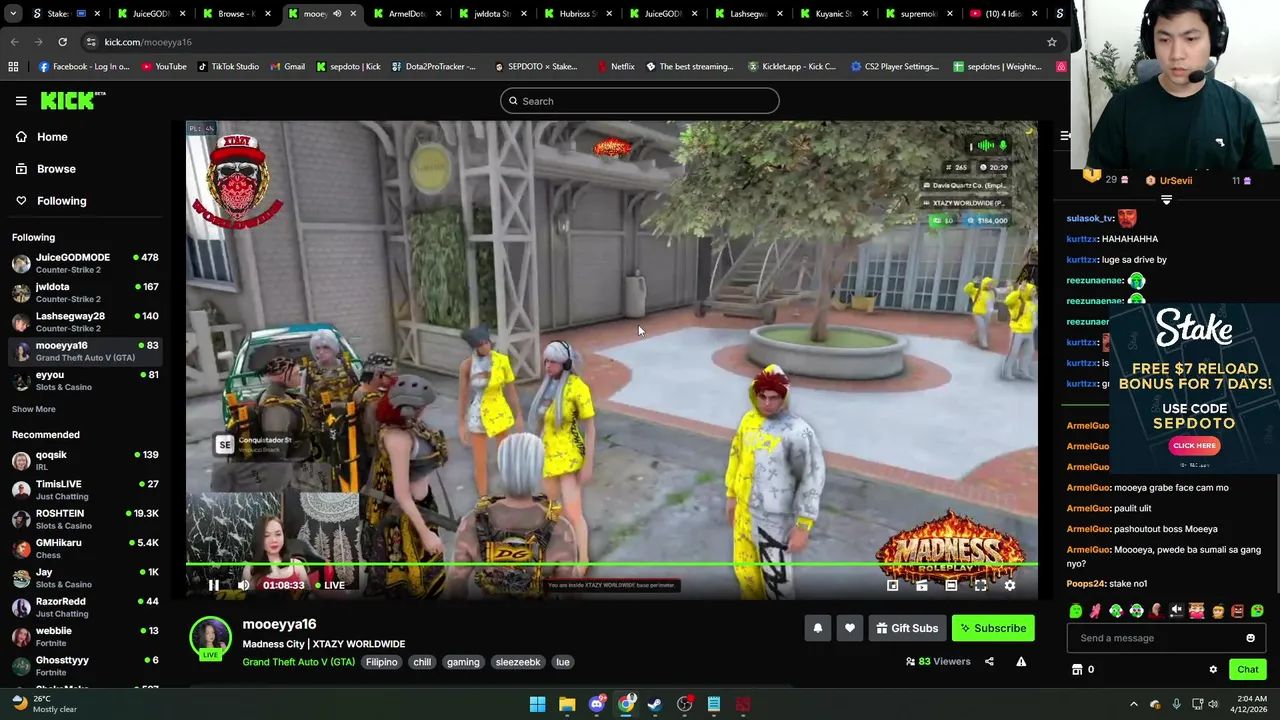Viewport: 1280px width, 720px height.
Task: Open Following in the sidebar
Action: [x=85, y=201]
